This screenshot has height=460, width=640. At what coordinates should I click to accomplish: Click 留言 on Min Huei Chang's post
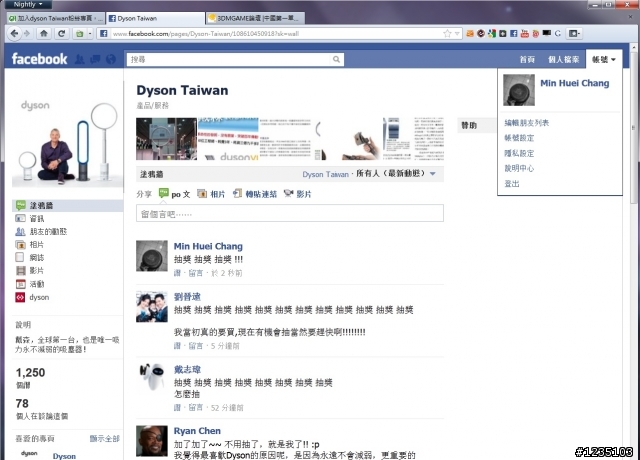196,273
